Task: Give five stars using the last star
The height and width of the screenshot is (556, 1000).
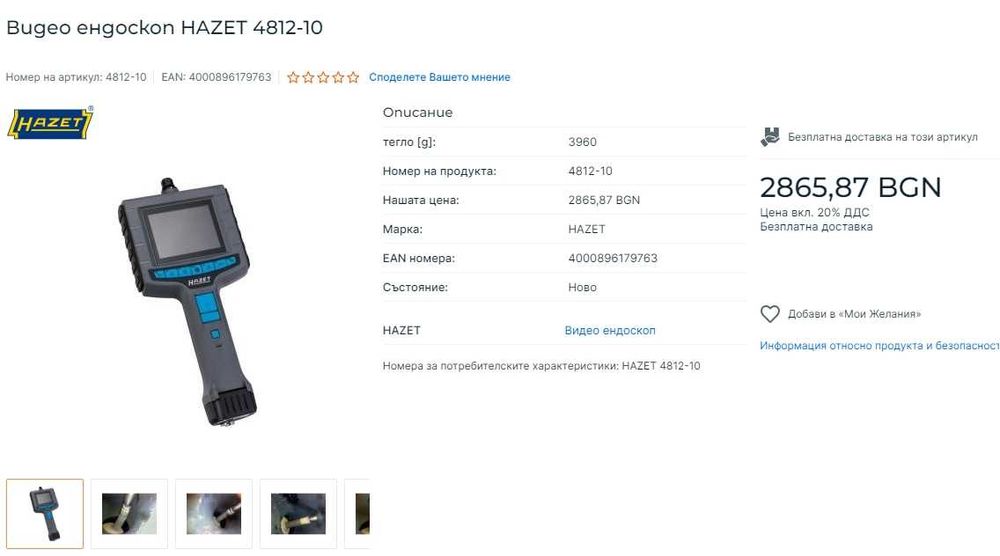Action: 353,77
